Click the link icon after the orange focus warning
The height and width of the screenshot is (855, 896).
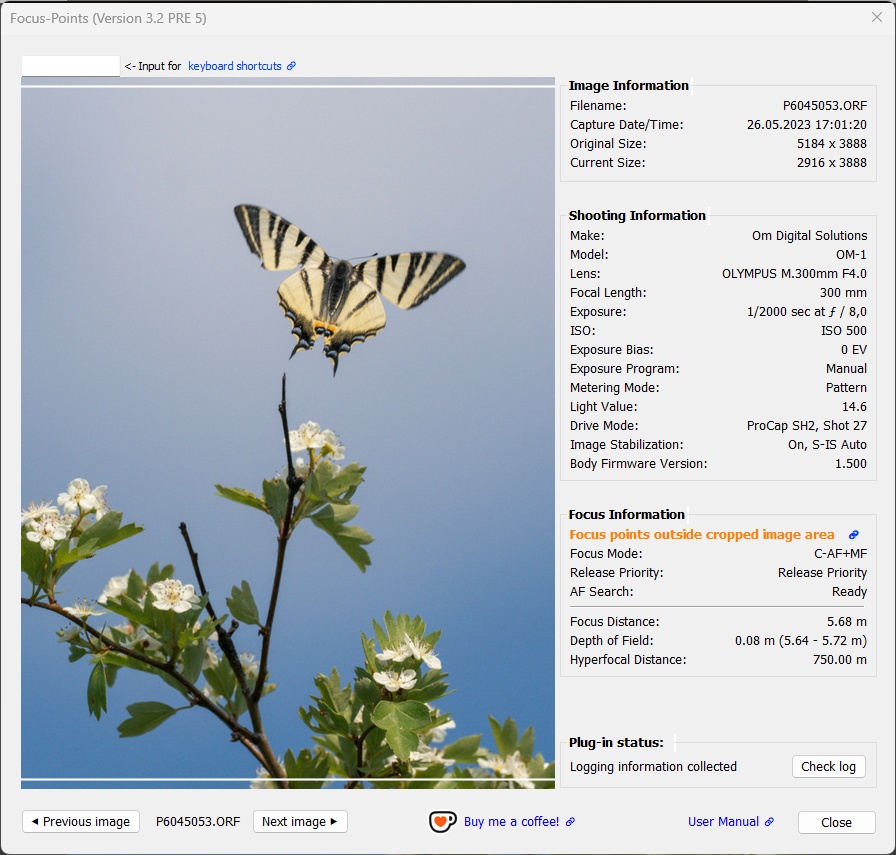pyautogui.click(x=852, y=534)
